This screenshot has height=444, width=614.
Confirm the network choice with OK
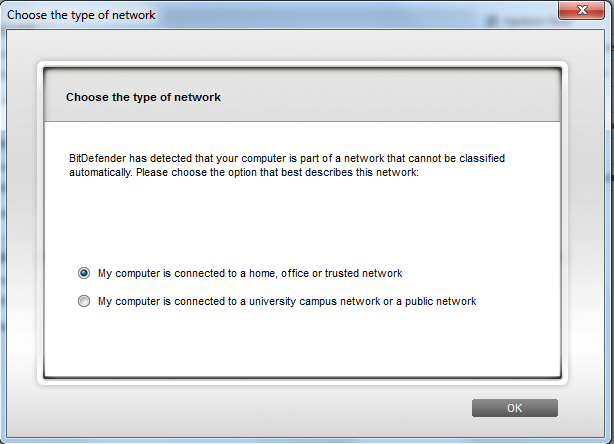click(514, 408)
